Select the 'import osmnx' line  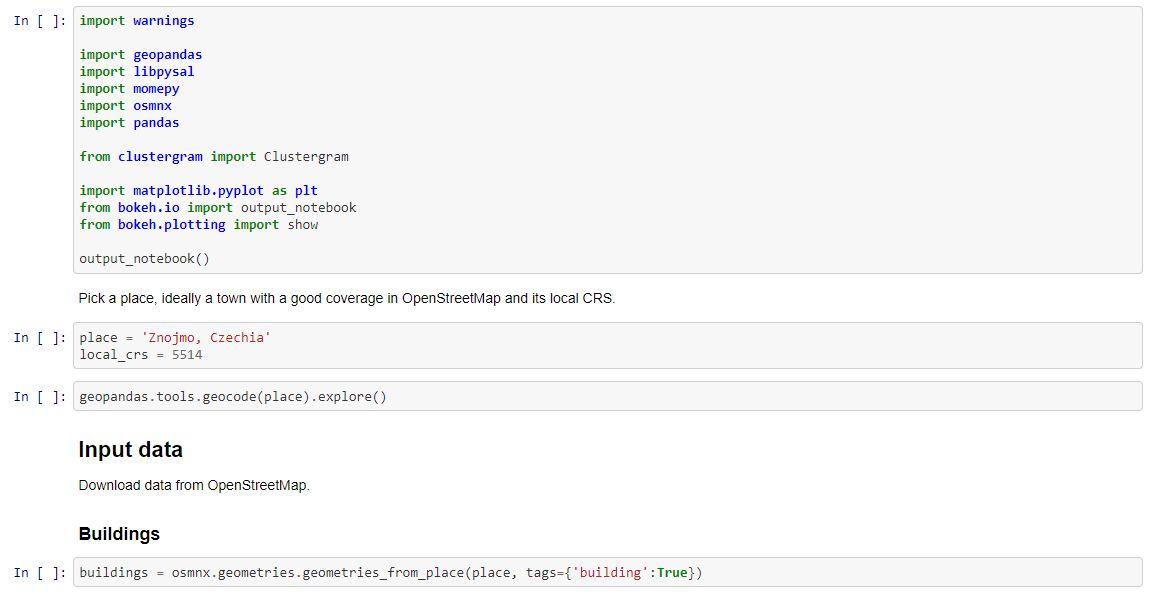point(126,106)
